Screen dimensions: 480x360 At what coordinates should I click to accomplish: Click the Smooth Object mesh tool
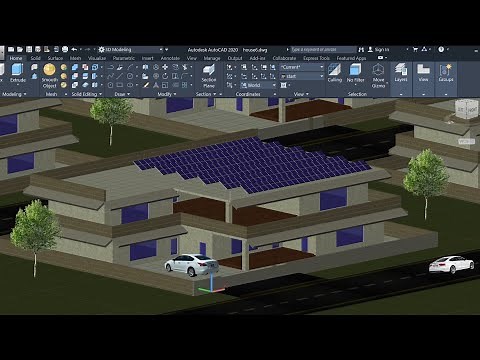(49, 76)
